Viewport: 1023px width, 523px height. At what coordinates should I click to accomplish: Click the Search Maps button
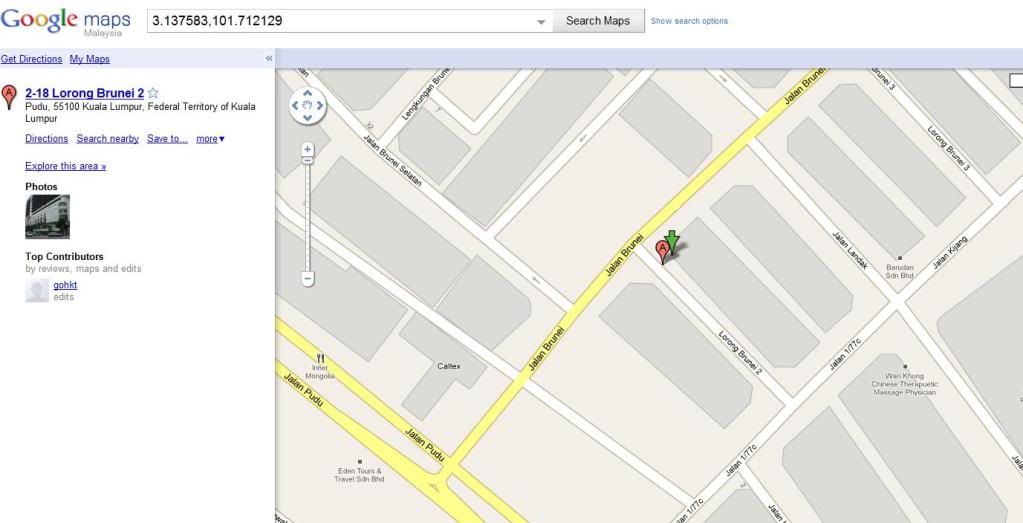598,21
